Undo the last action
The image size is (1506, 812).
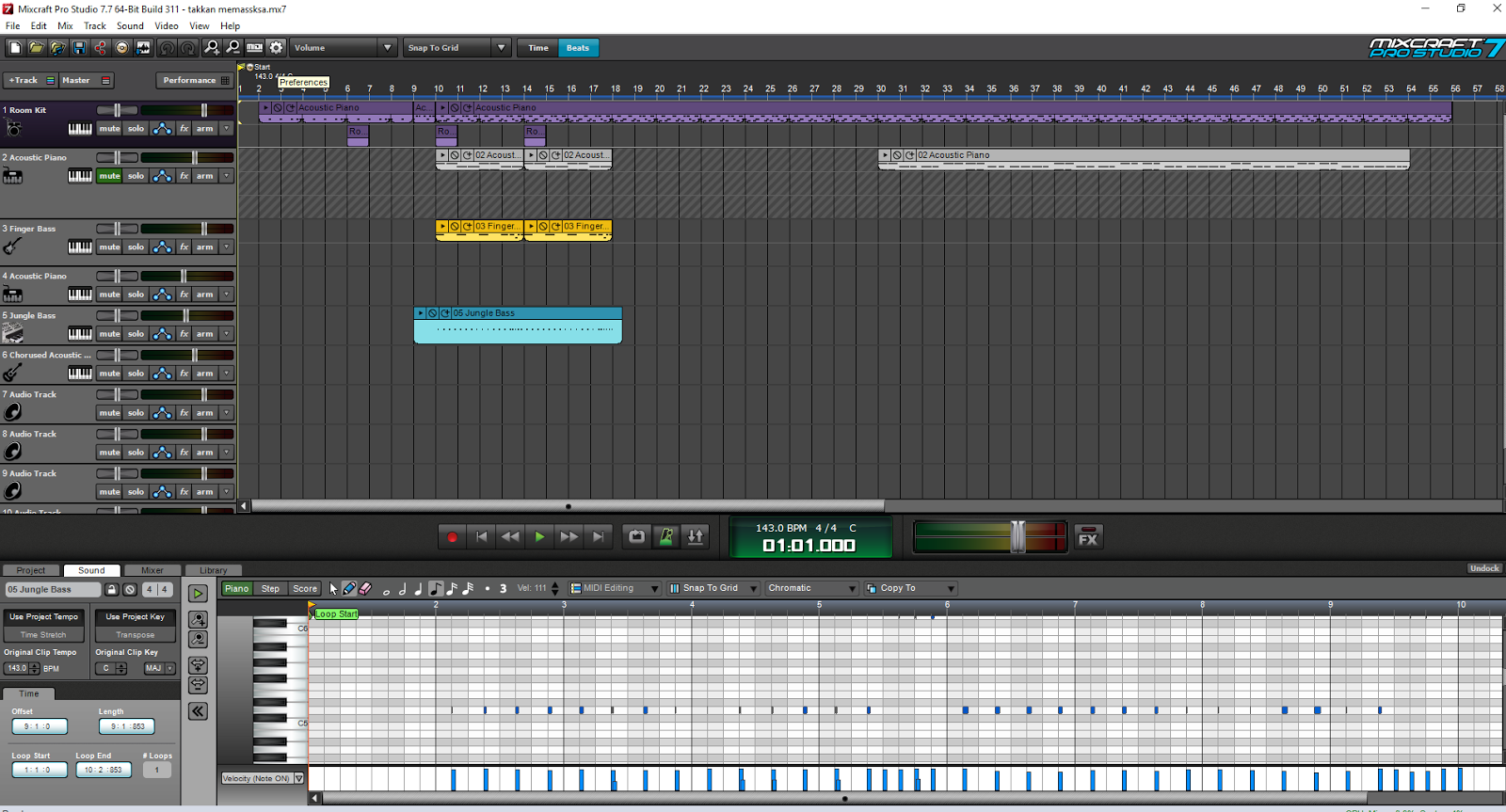(x=168, y=47)
